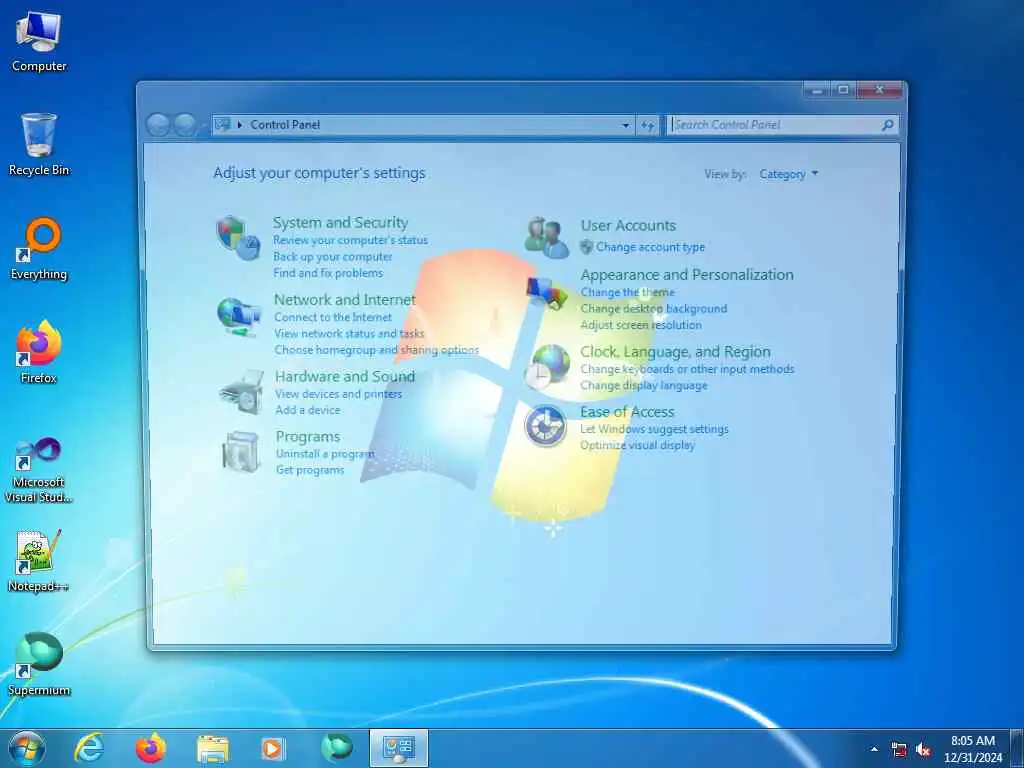Launch the Supermium desktop shortcut
This screenshot has height=768, width=1024.
pyautogui.click(x=39, y=664)
